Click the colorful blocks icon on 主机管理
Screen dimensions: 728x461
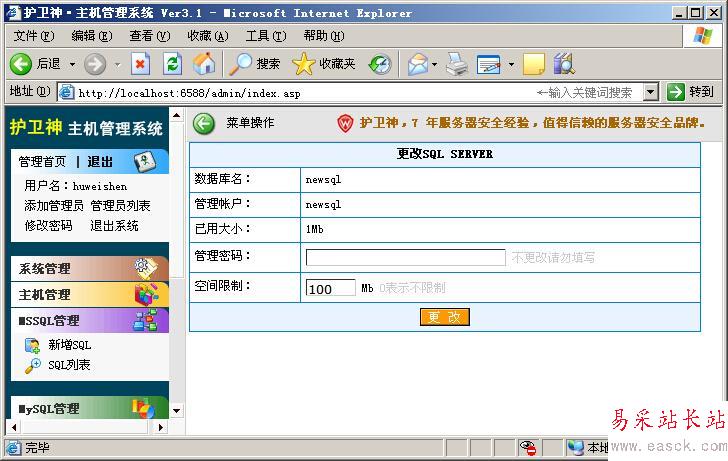pos(146,294)
